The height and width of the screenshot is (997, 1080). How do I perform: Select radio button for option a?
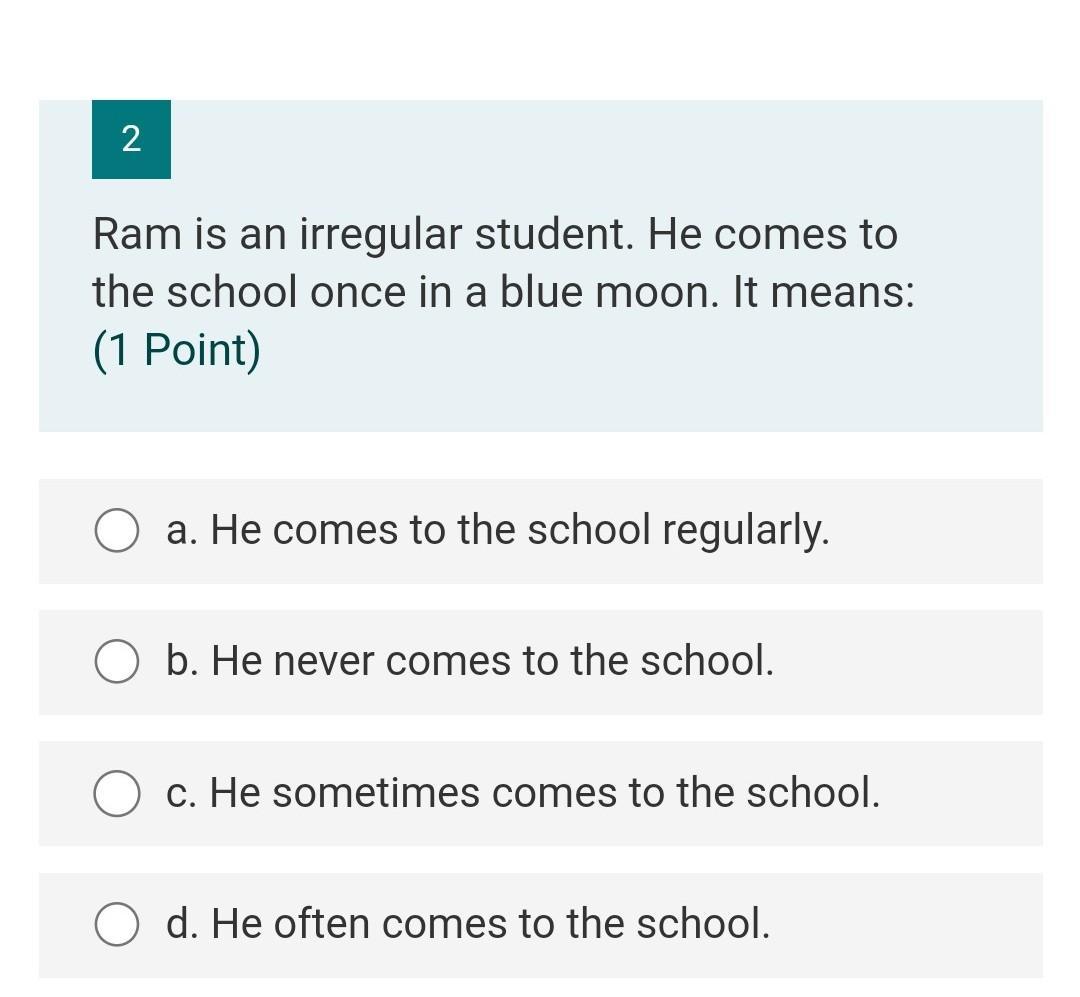click(117, 531)
